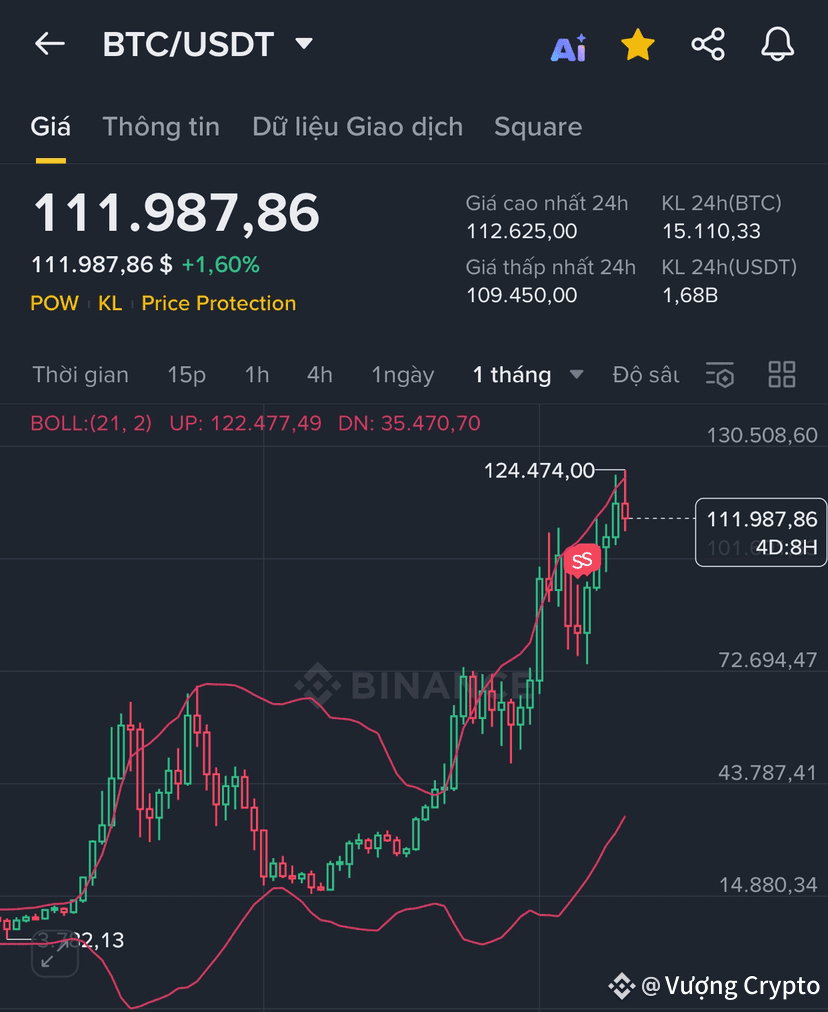Tap the share icon

pyautogui.click(x=708, y=45)
